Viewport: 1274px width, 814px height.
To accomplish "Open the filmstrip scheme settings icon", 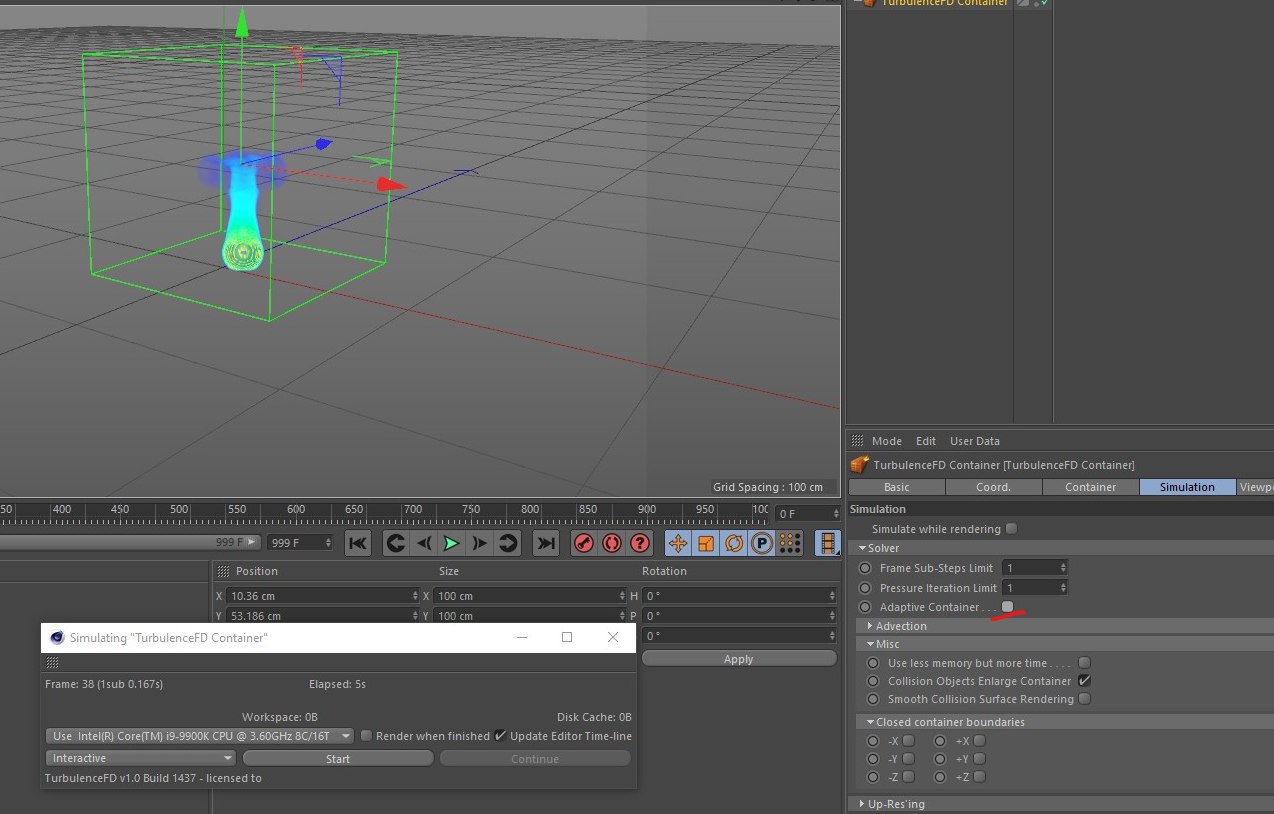I will [828, 543].
